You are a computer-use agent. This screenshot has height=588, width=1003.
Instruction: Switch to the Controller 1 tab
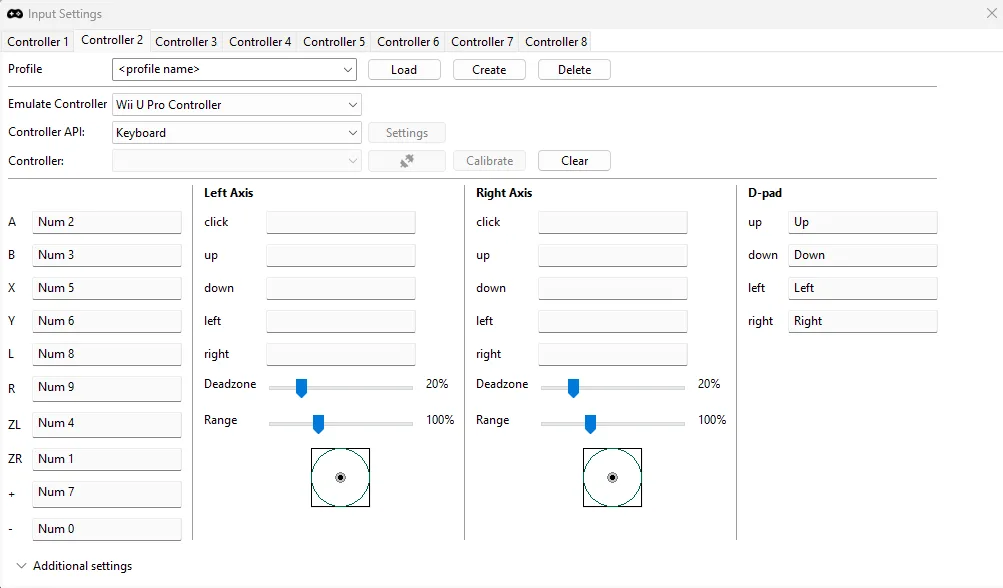(38, 42)
